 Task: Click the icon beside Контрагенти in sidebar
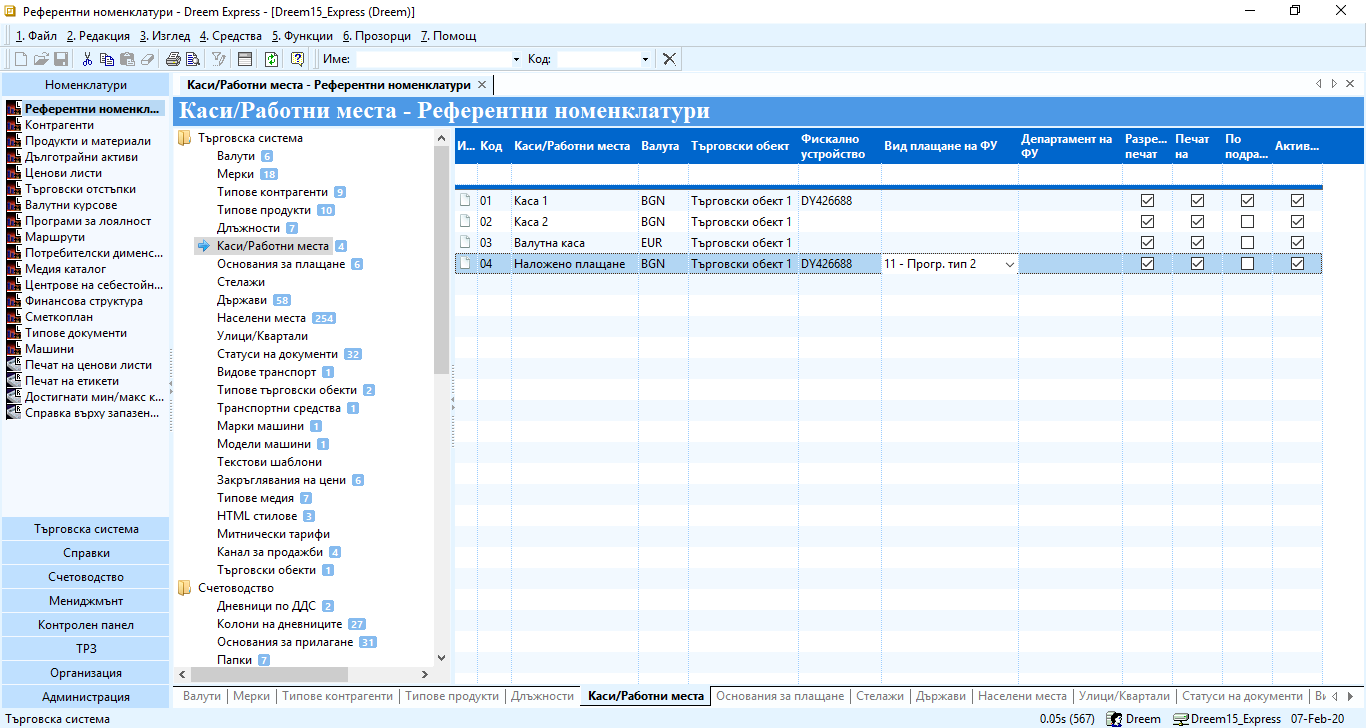click(14, 125)
